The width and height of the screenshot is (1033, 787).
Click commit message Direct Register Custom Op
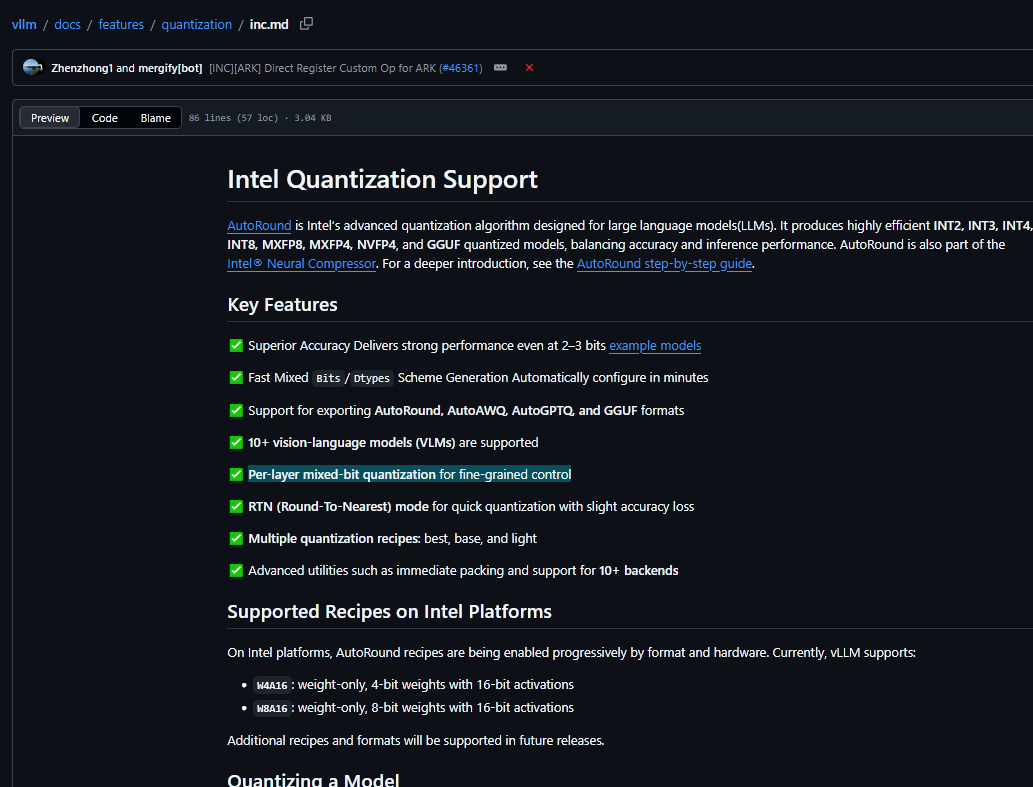pos(323,68)
